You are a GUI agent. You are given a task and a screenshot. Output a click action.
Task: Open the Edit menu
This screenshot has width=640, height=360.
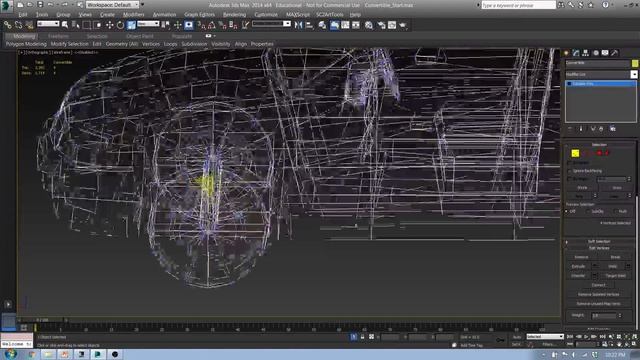[x=23, y=14]
